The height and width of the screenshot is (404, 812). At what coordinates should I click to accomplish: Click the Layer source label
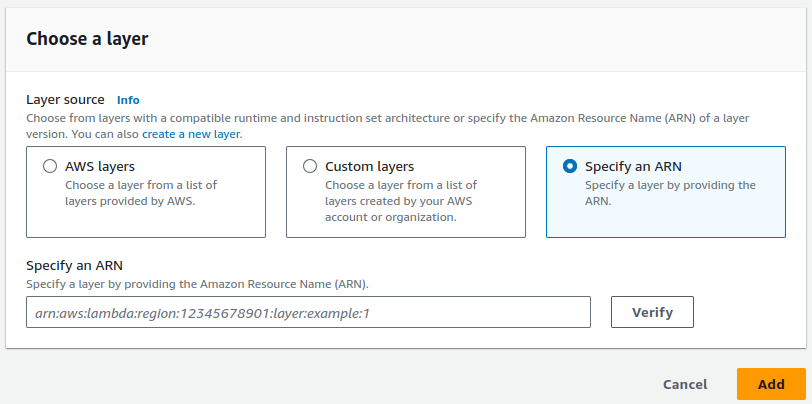coord(65,99)
